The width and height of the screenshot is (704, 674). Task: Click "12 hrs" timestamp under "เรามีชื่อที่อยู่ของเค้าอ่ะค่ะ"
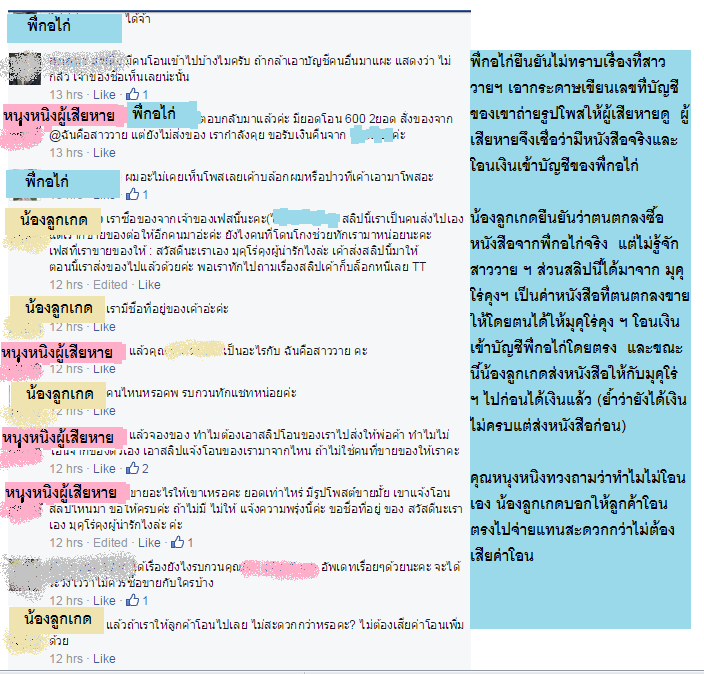(x=66, y=327)
